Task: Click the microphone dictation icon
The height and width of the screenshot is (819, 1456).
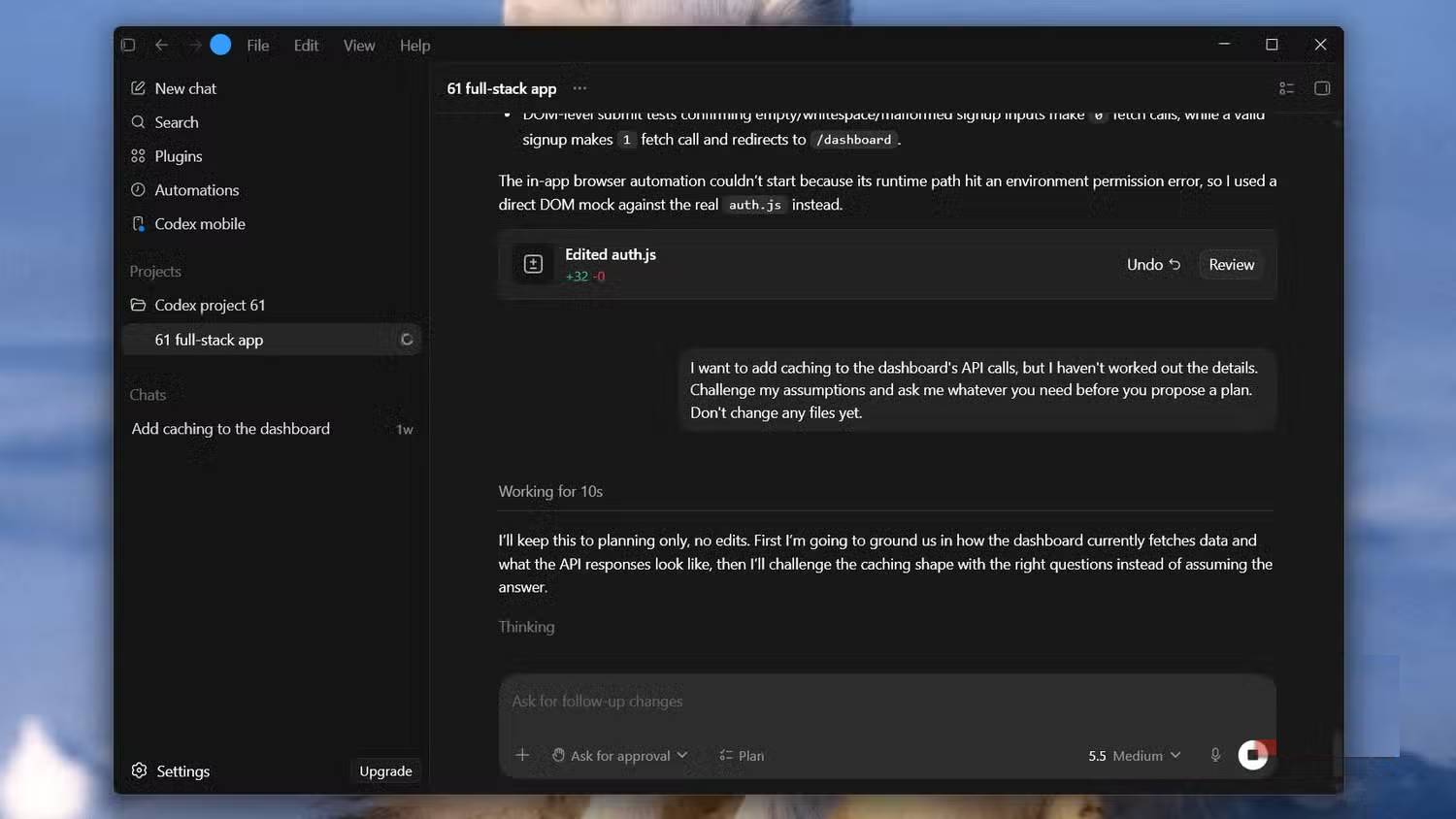Action: (x=1215, y=755)
